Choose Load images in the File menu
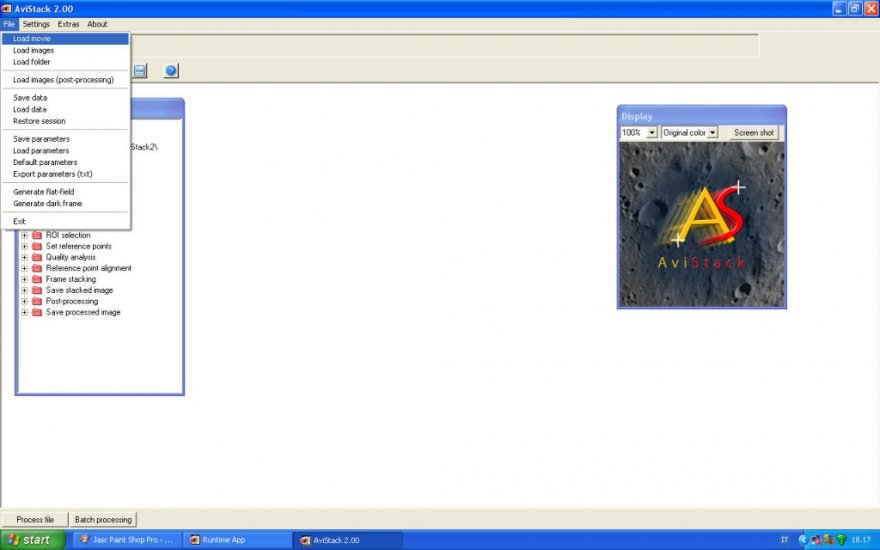880x550 pixels. tap(65, 50)
